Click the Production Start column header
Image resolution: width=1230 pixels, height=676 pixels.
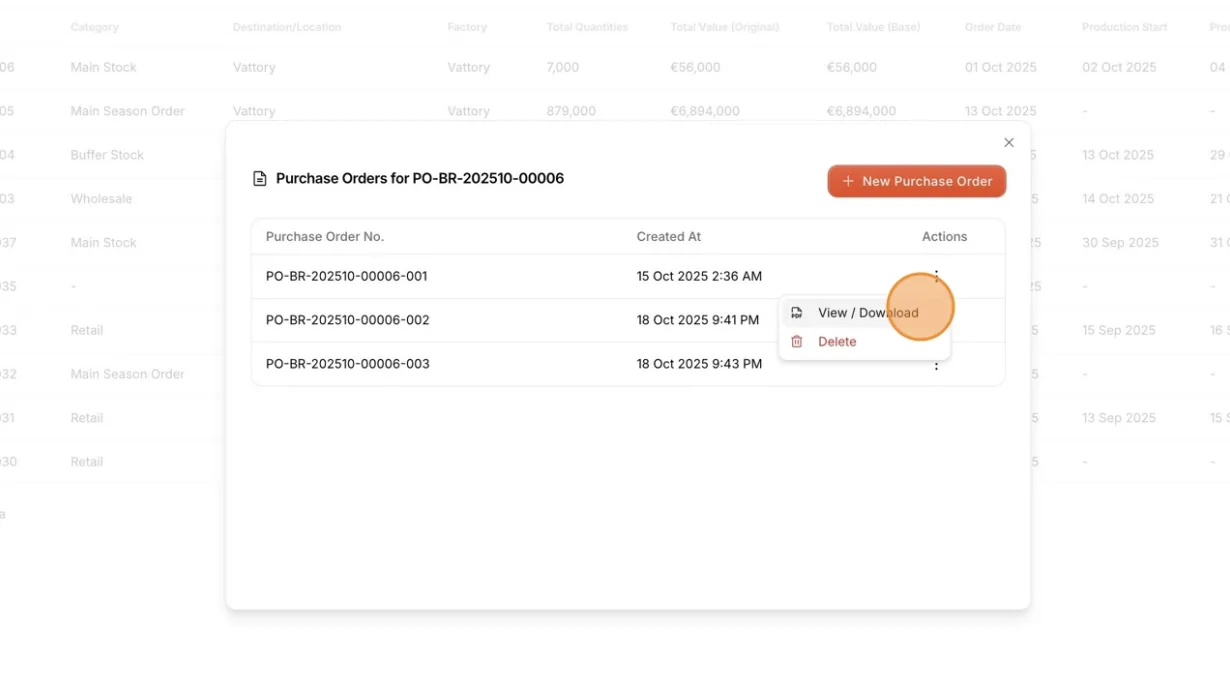tap(1125, 27)
